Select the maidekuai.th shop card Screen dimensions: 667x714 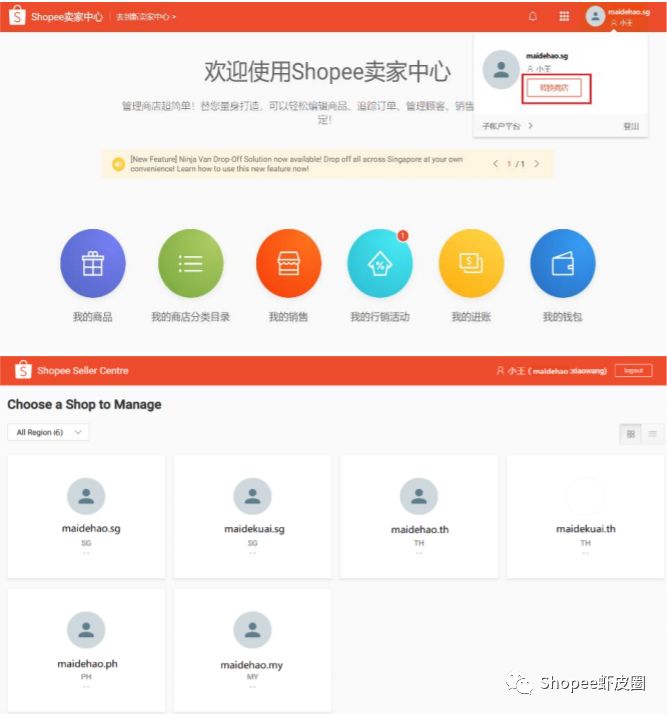pyautogui.click(x=586, y=517)
